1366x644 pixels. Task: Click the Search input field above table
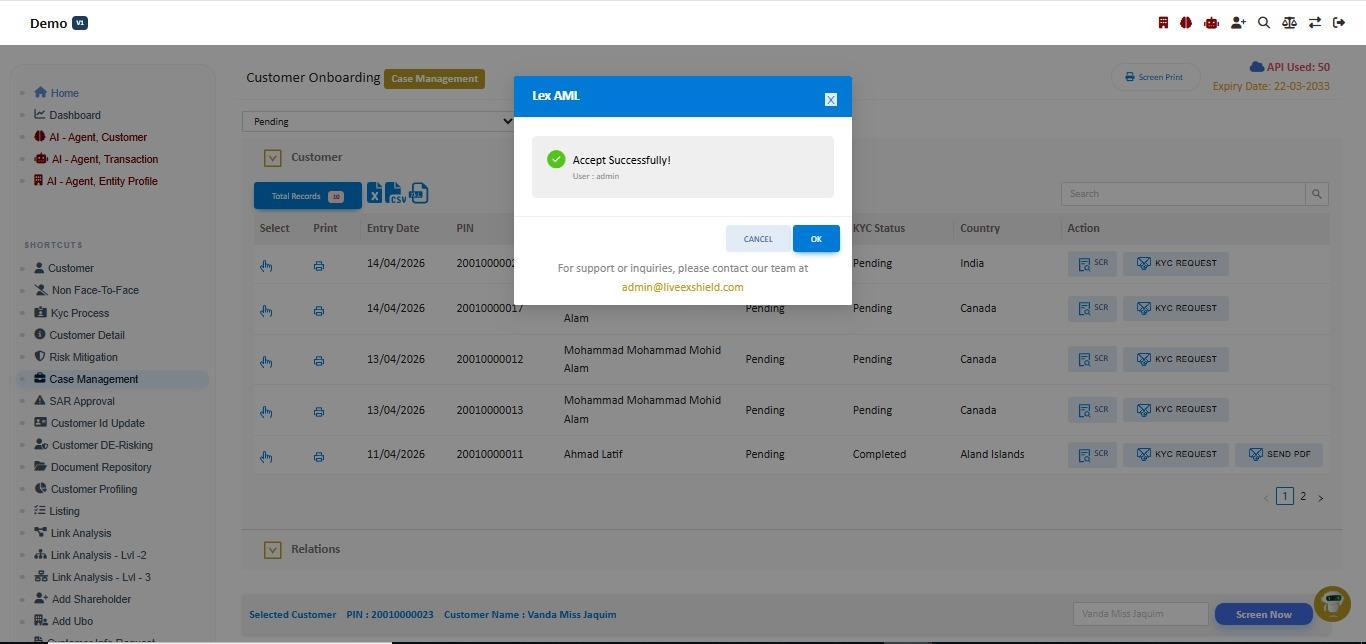click(1183, 194)
